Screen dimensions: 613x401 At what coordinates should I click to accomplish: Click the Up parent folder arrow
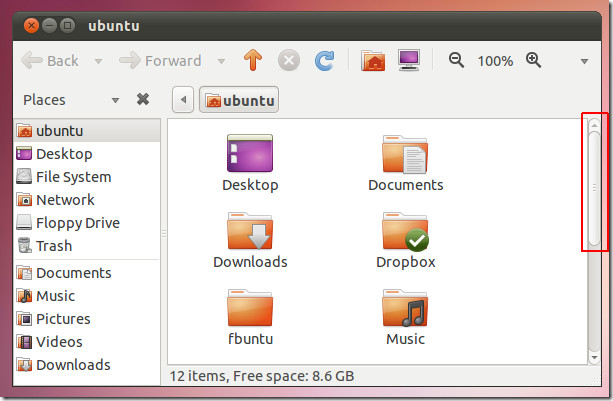[x=252, y=61]
